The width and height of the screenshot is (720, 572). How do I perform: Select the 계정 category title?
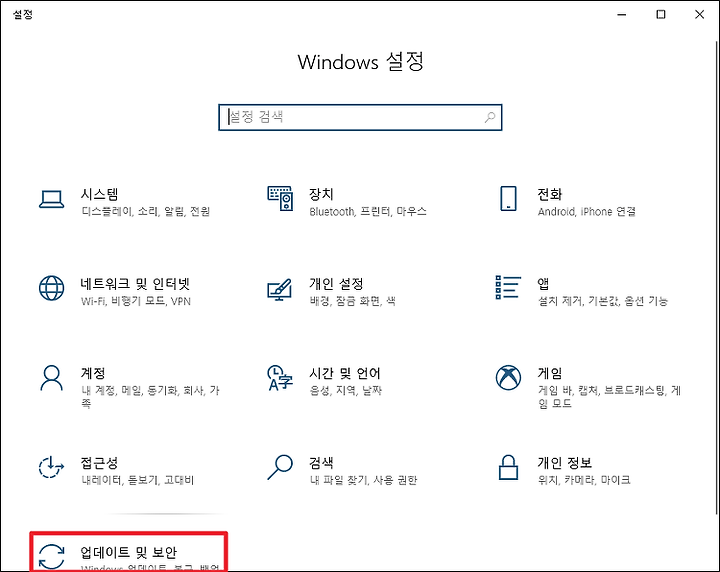tap(93, 373)
